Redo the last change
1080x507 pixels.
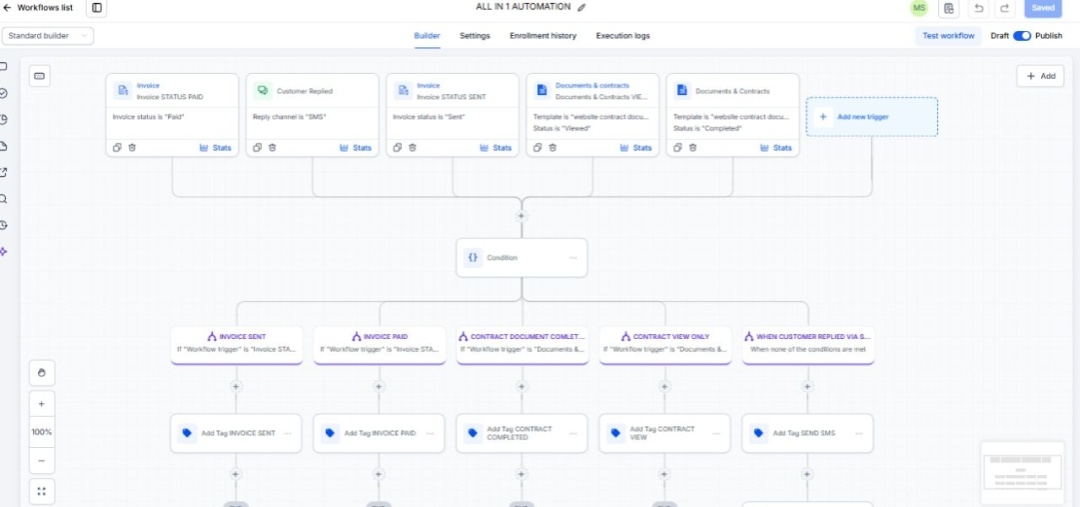click(1005, 8)
